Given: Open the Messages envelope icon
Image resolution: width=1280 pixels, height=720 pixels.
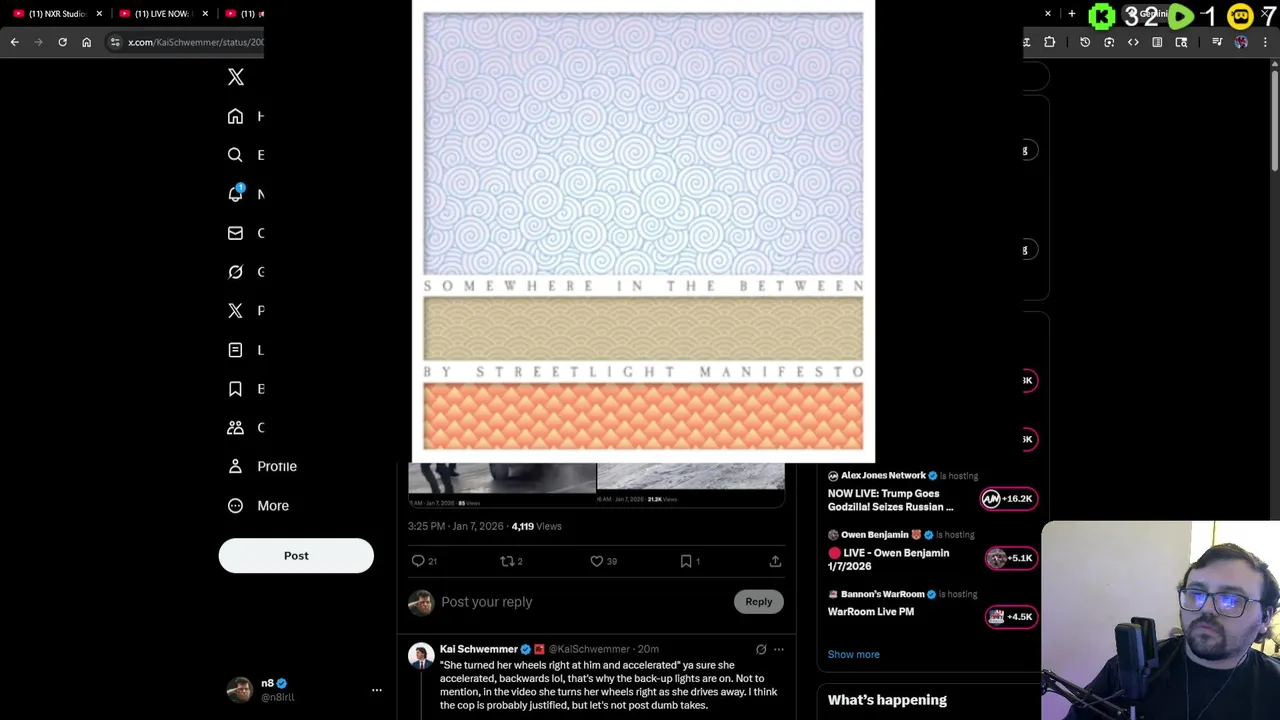Looking at the screenshot, I should pos(235,233).
